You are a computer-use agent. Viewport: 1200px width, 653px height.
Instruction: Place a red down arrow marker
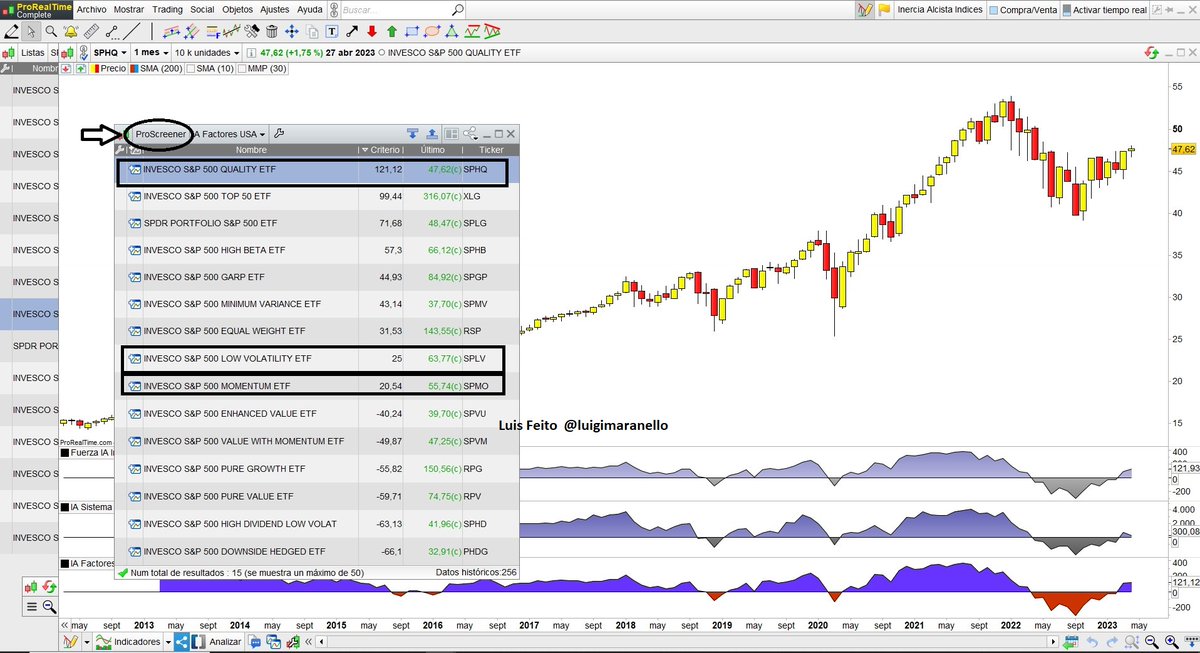pyautogui.click(x=371, y=32)
